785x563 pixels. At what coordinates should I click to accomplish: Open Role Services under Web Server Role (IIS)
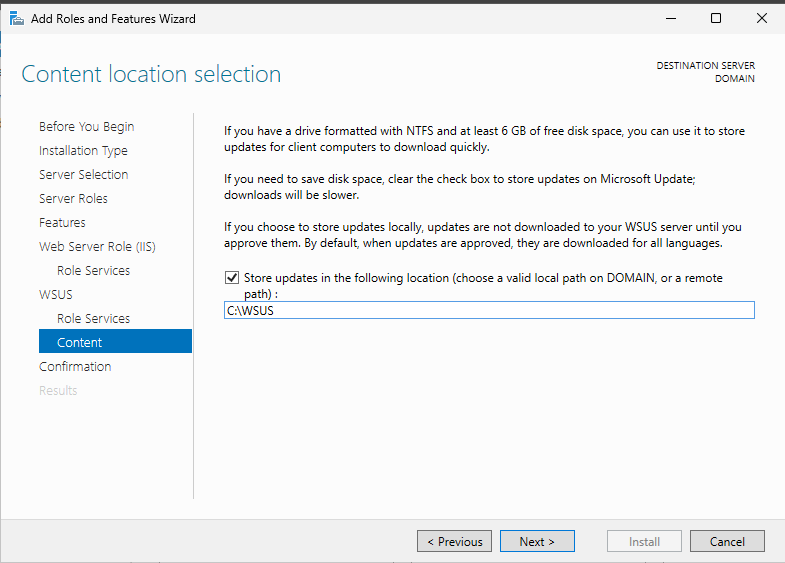coord(93,271)
